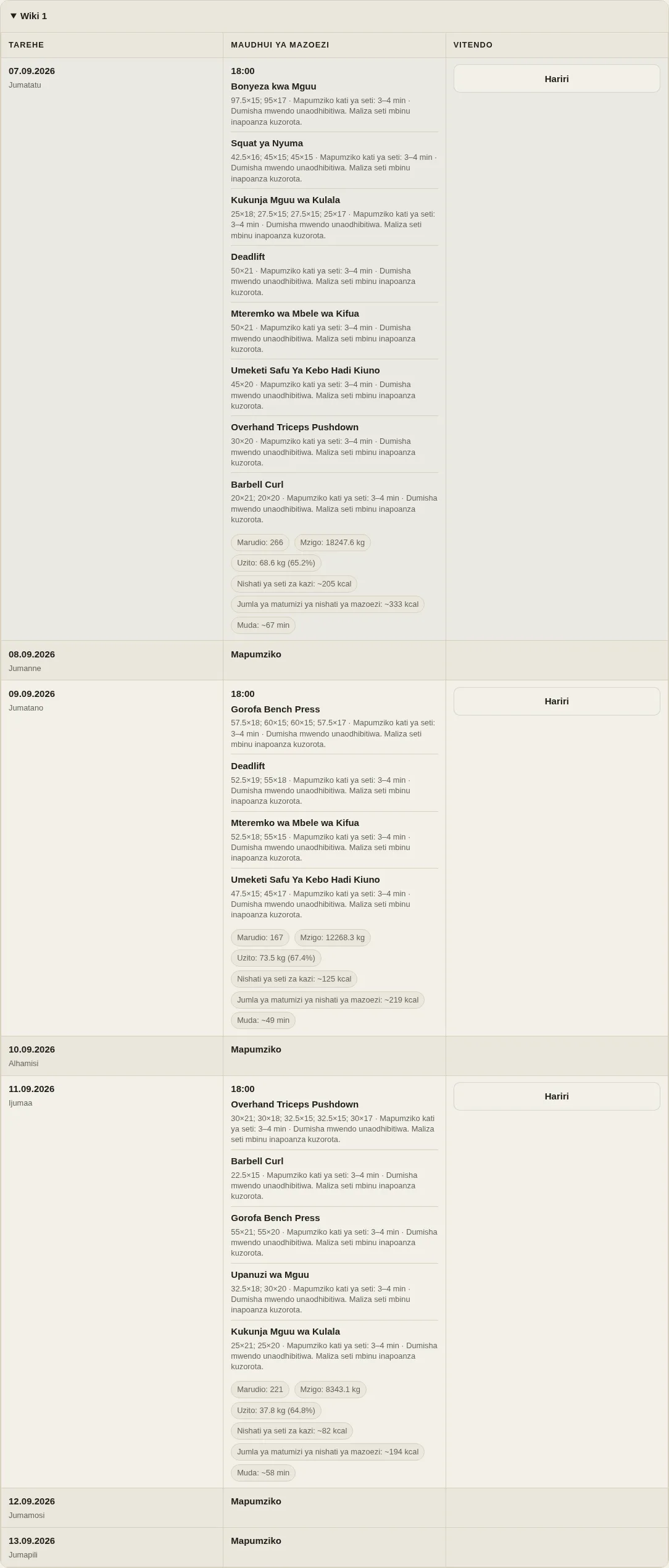Collapse the Wiki 1 section
The image size is (669, 1568).
29,16
